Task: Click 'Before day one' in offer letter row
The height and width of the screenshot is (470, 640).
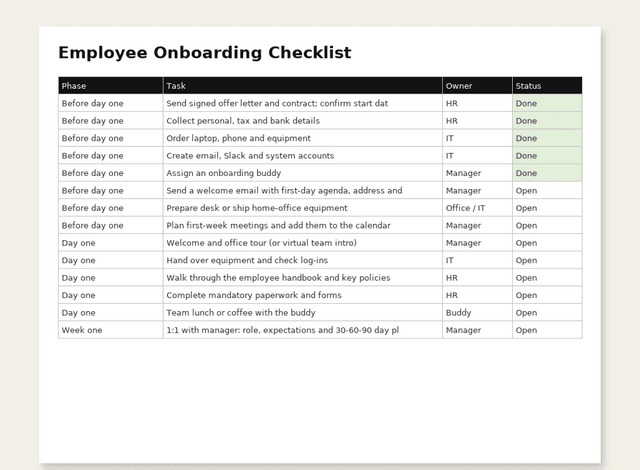Action: (x=111, y=103)
